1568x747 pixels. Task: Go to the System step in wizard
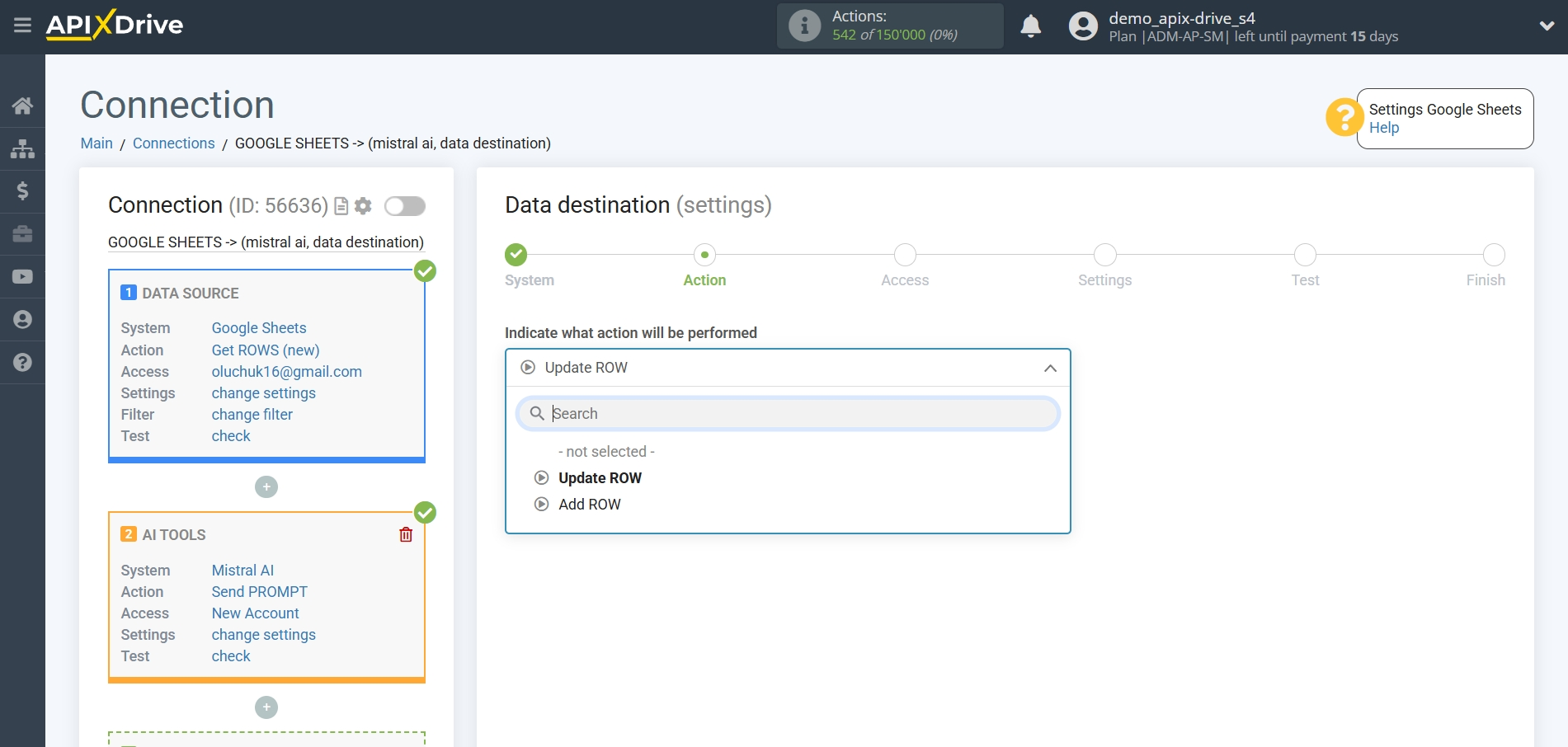pos(516,256)
